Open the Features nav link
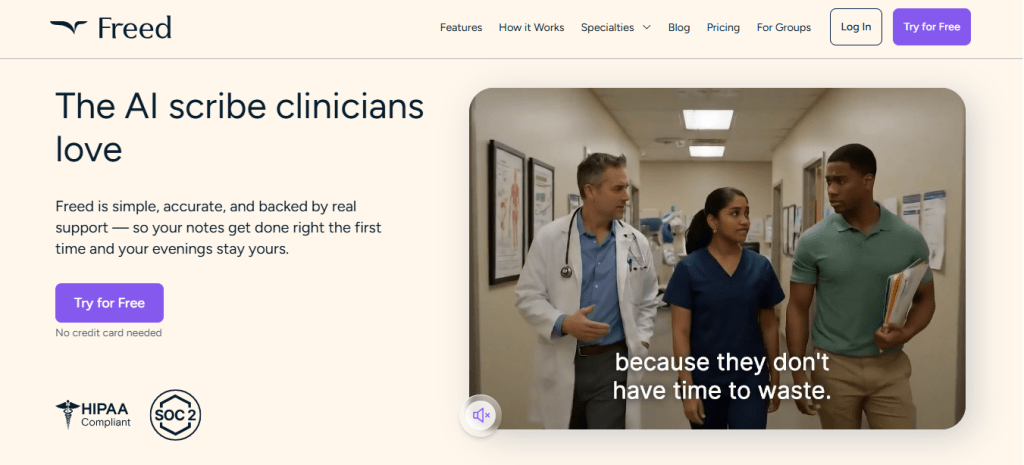1024x465 pixels. click(x=461, y=28)
